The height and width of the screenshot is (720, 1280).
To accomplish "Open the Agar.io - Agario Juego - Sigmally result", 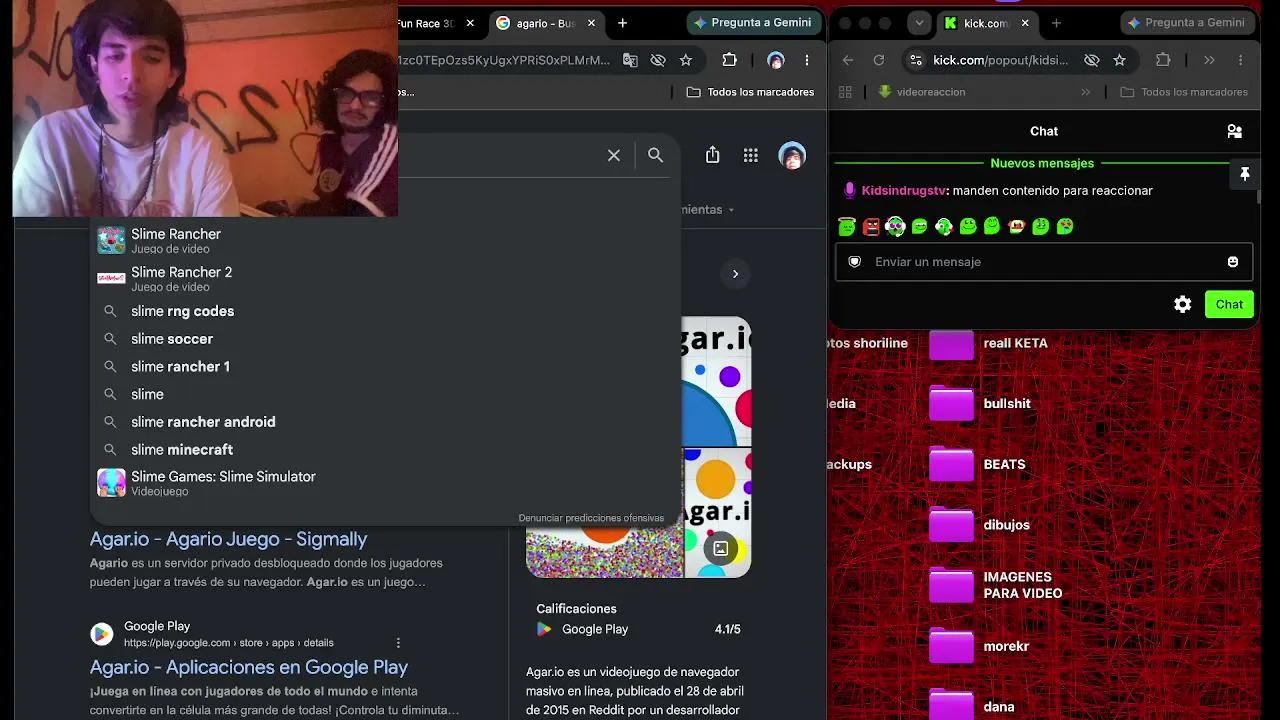I will tap(229, 539).
